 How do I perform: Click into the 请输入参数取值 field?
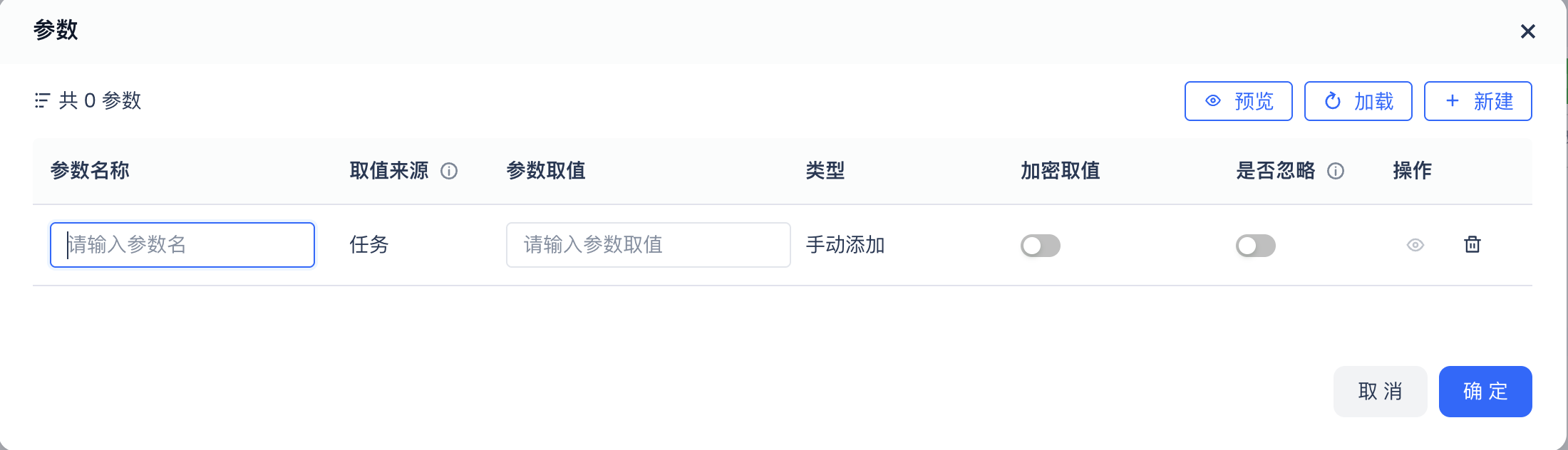[x=648, y=245]
